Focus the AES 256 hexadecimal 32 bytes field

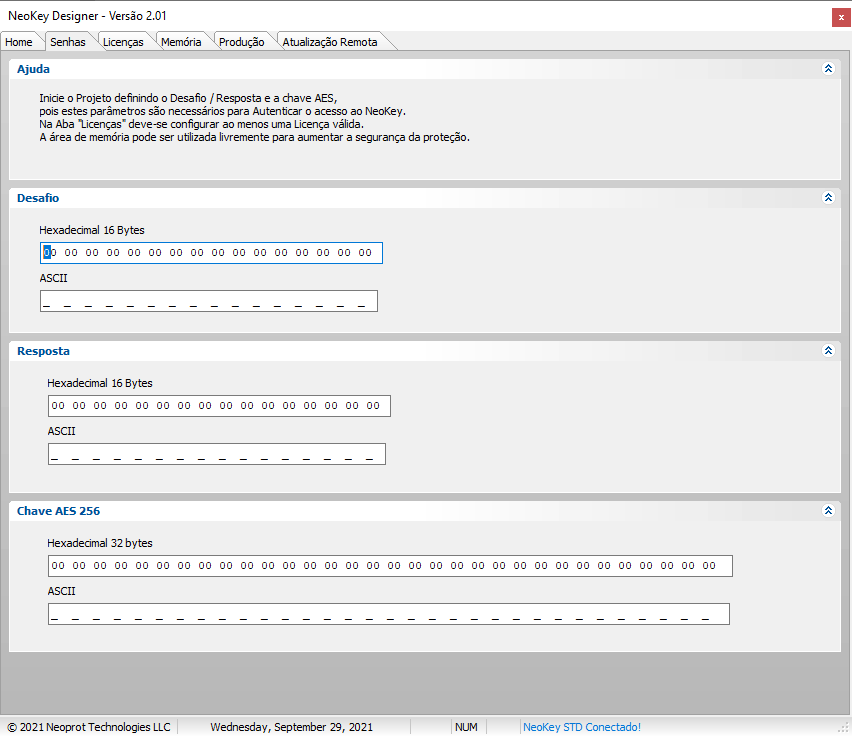point(390,566)
